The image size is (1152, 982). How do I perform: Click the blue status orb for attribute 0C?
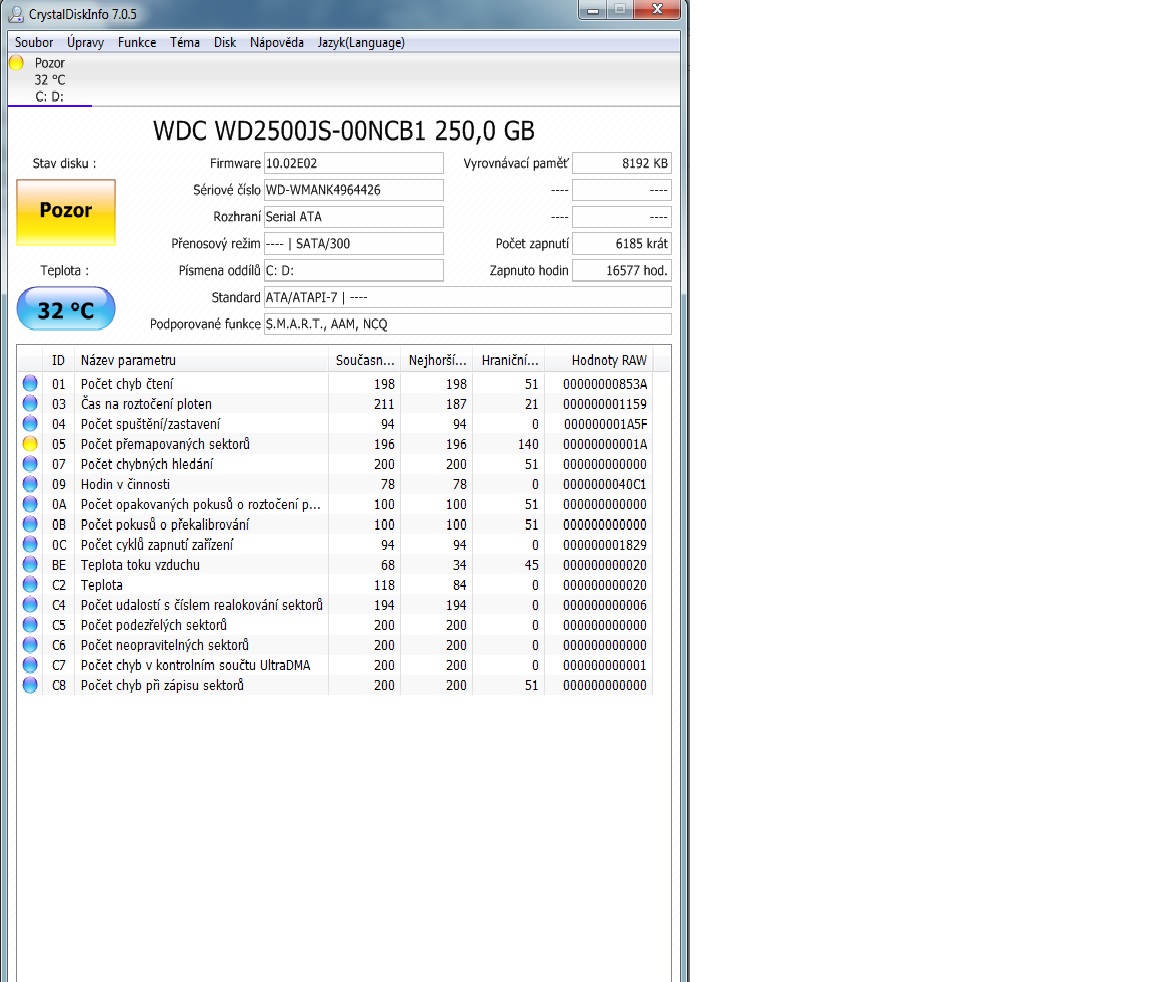tap(30, 544)
